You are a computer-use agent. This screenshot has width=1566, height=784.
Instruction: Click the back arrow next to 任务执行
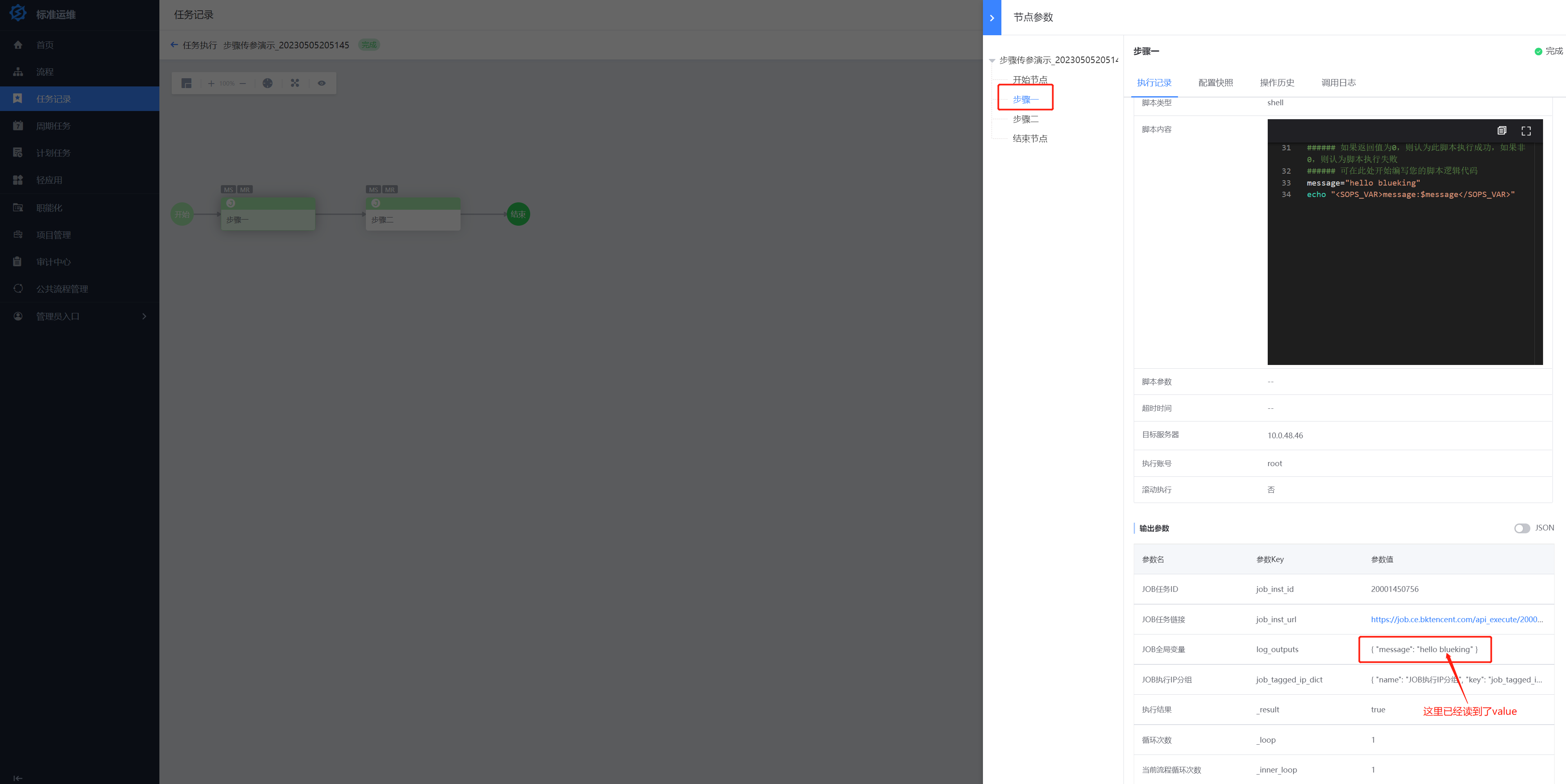[175, 44]
